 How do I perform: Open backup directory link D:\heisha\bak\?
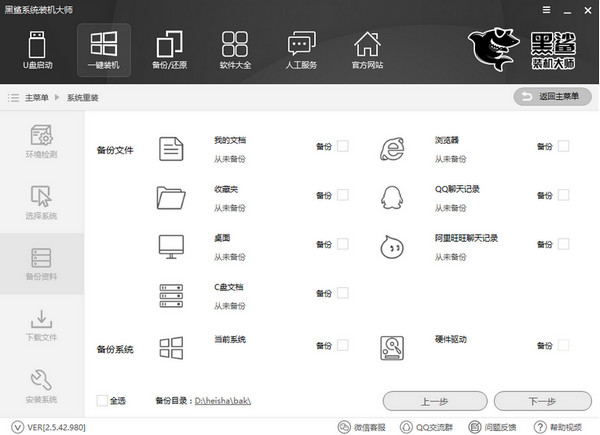coord(223,401)
